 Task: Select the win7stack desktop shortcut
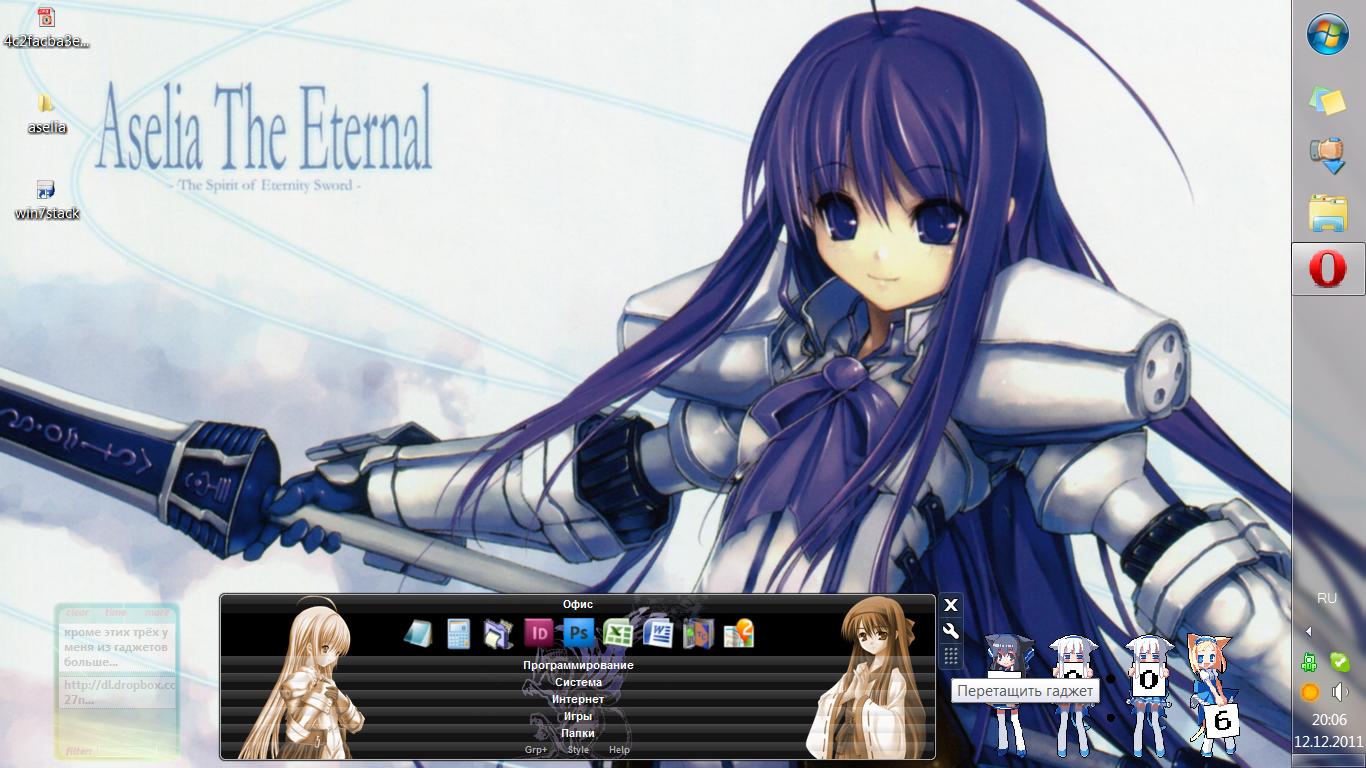[x=46, y=200]
